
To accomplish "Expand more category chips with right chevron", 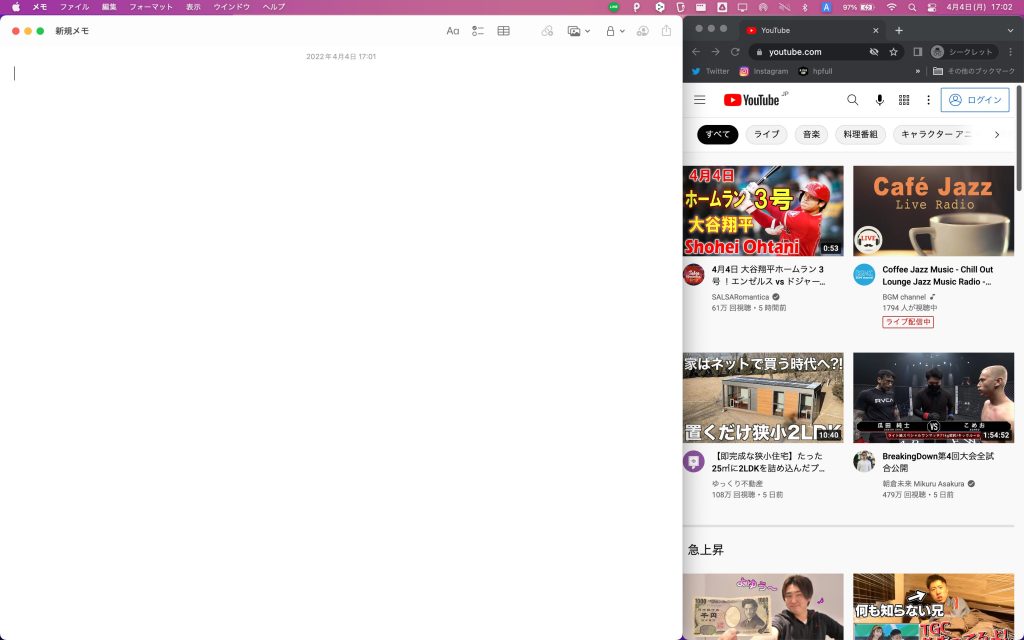I will tap(997, 134).
